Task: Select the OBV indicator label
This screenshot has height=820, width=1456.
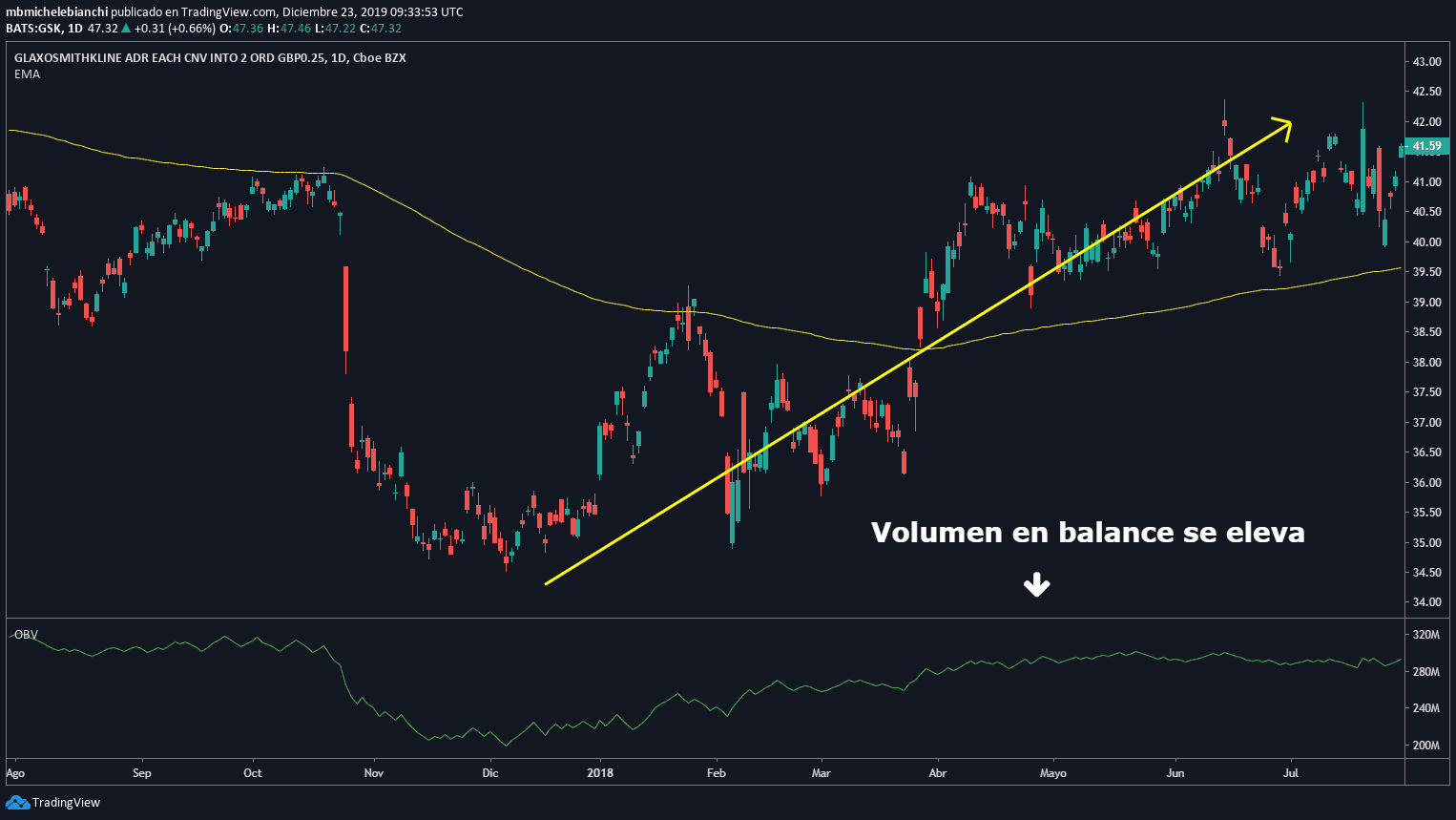Action: [x=26, y=635]
